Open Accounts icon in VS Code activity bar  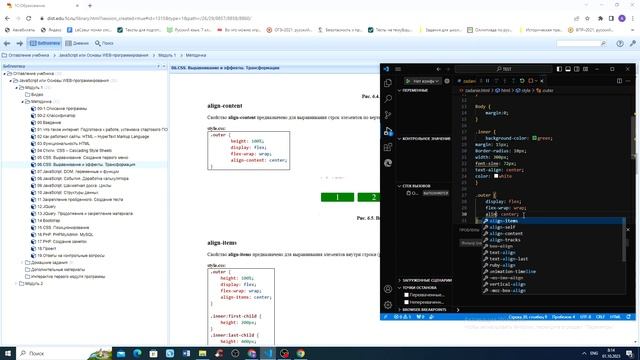click(x=388, y=289)
